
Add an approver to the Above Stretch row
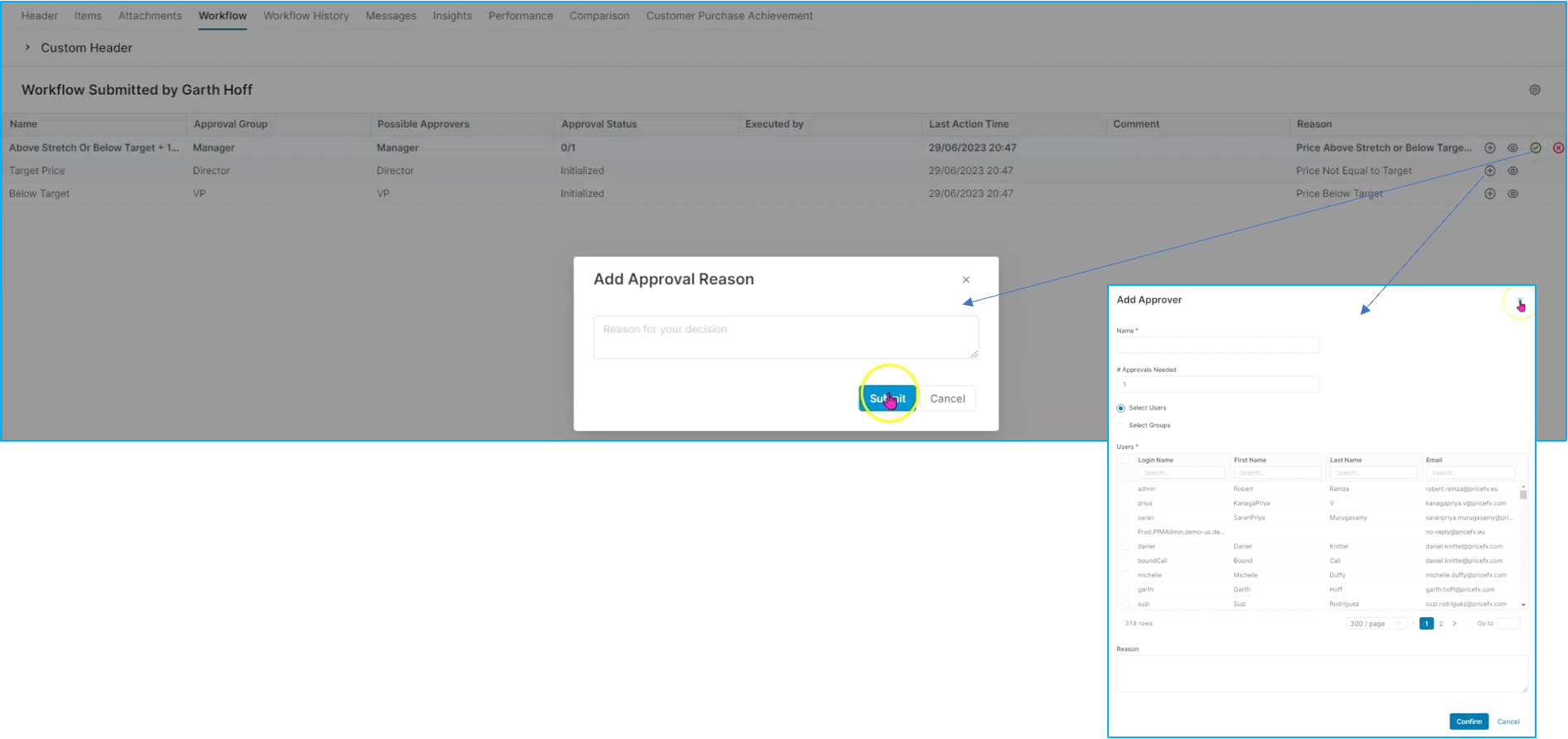(1489, 147)
